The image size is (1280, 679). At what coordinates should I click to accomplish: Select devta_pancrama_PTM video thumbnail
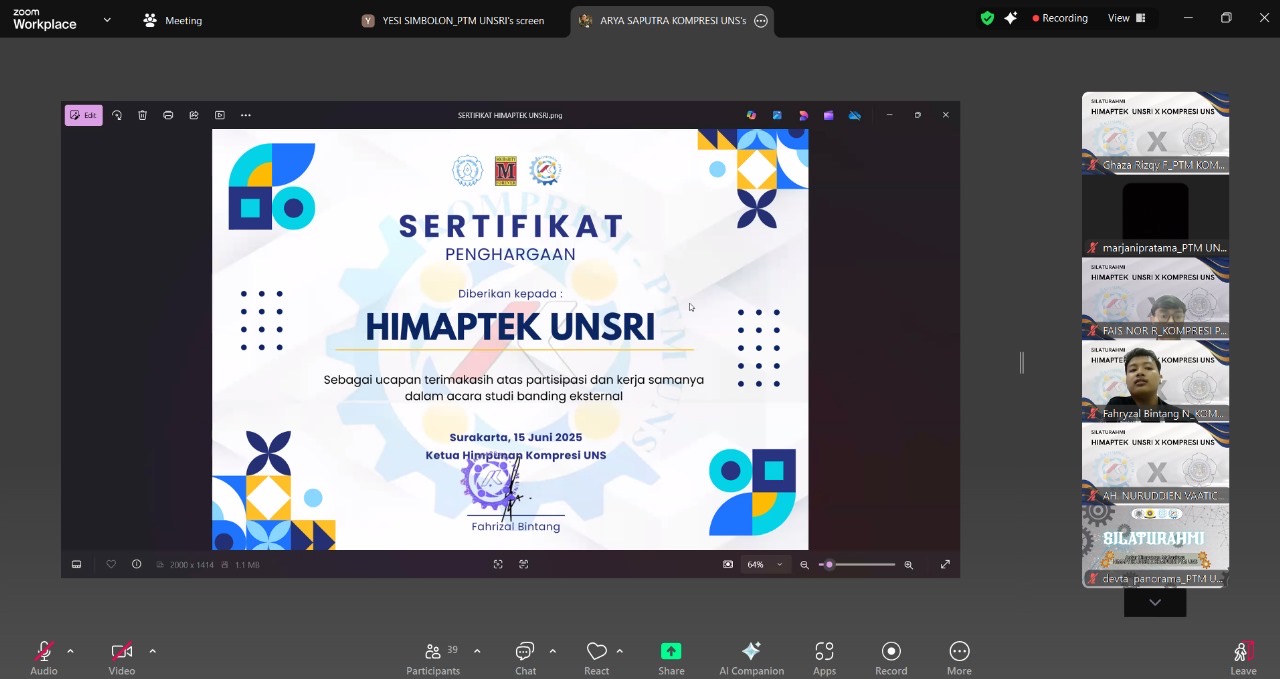(x=1155, y=547)
